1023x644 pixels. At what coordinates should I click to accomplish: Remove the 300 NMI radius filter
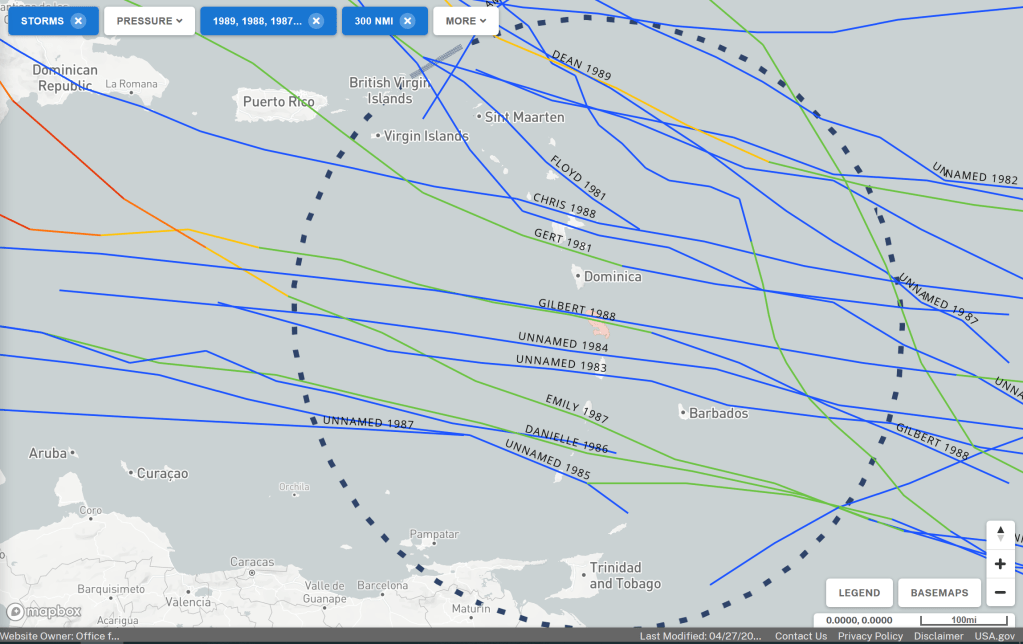point(408,21)
